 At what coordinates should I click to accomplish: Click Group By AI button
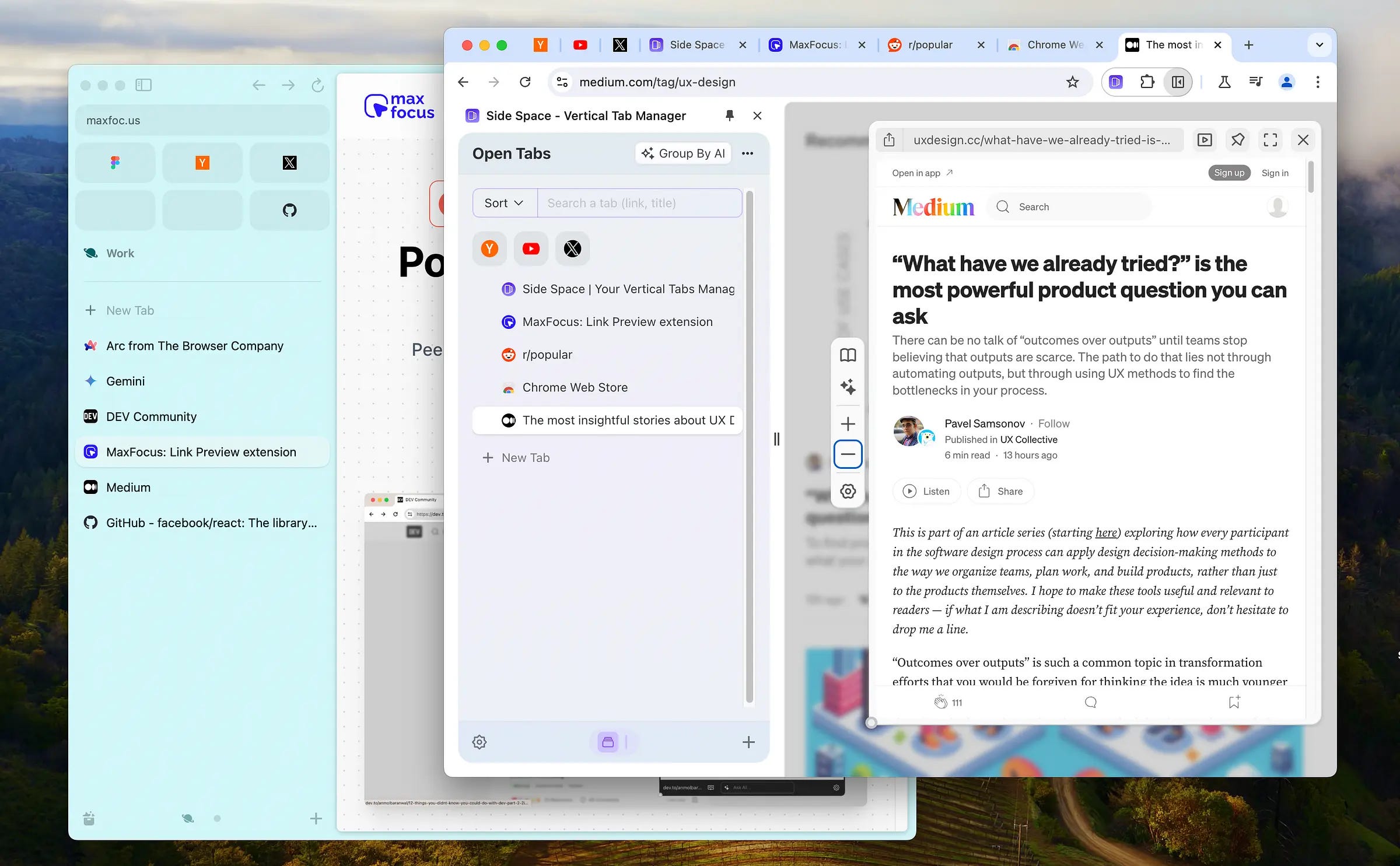683,153
